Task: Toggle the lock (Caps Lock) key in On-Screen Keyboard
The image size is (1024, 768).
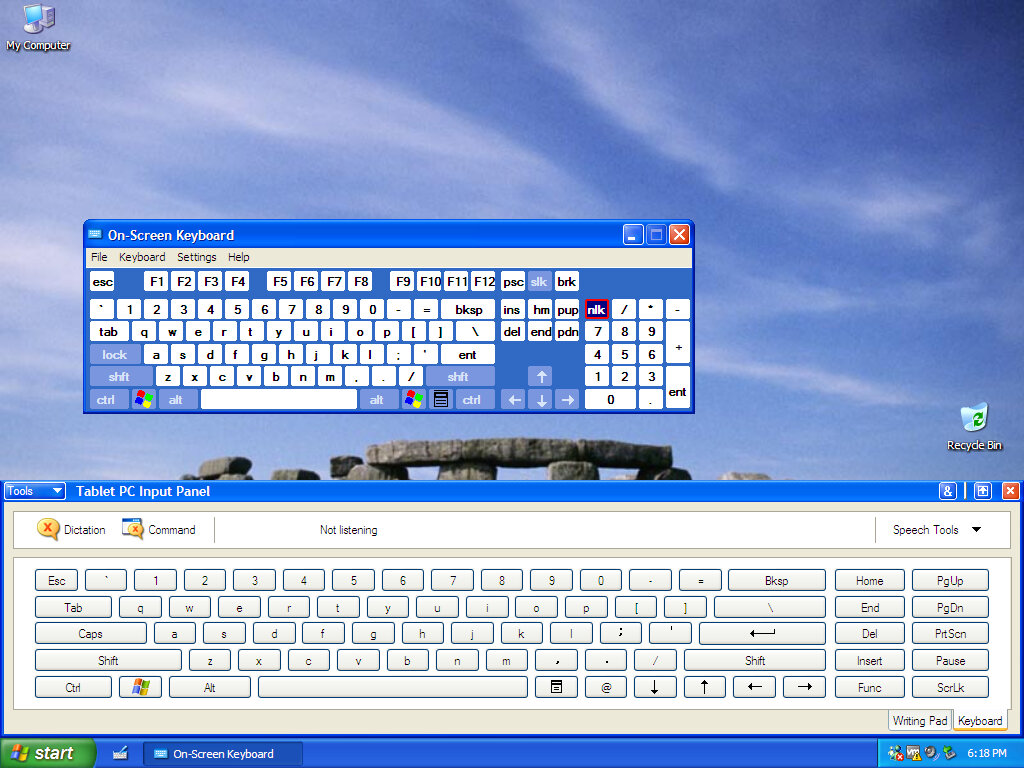Action: point(115,355)
